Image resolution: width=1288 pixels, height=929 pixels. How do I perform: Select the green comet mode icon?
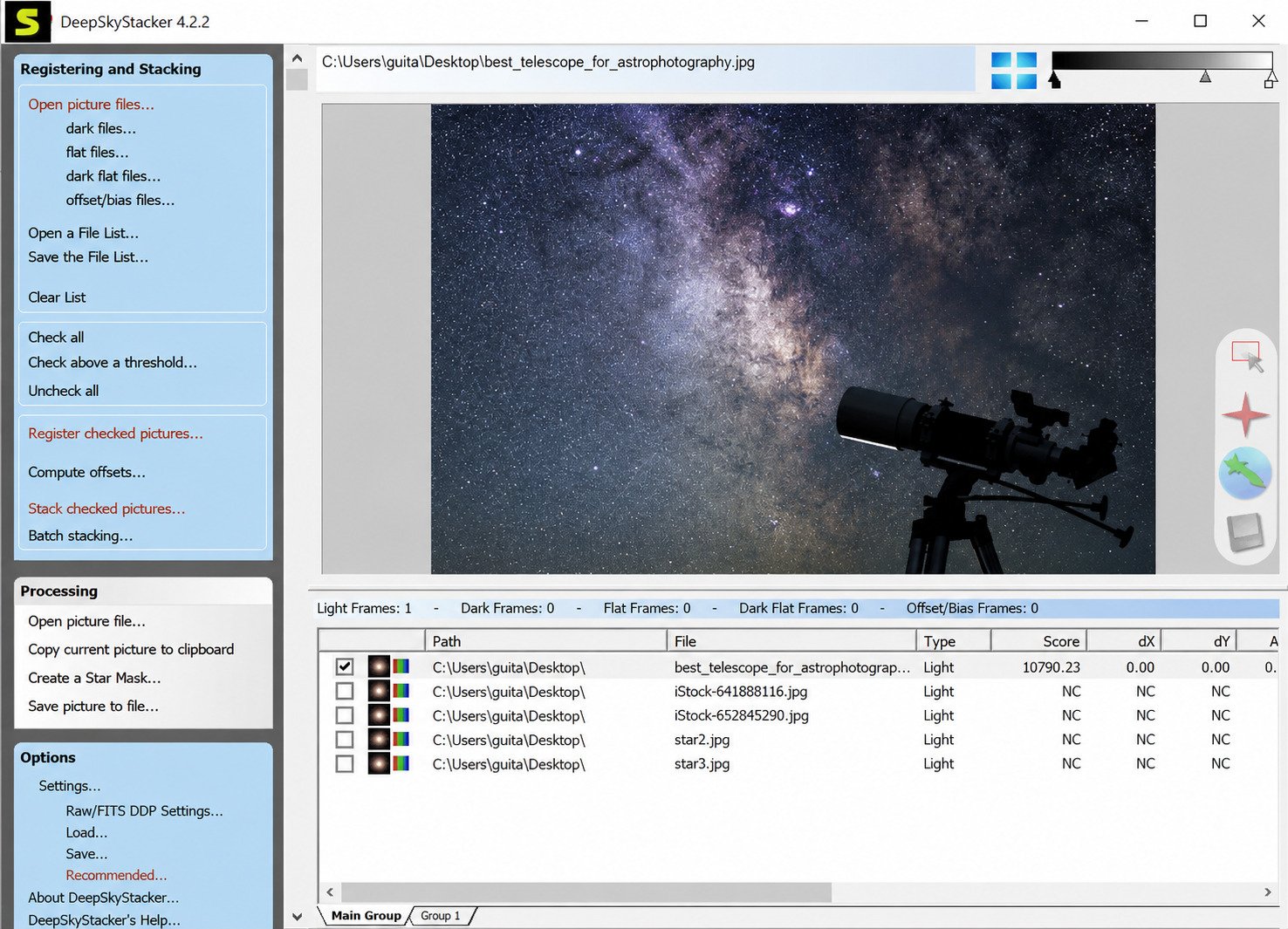tap(1245, 473)
